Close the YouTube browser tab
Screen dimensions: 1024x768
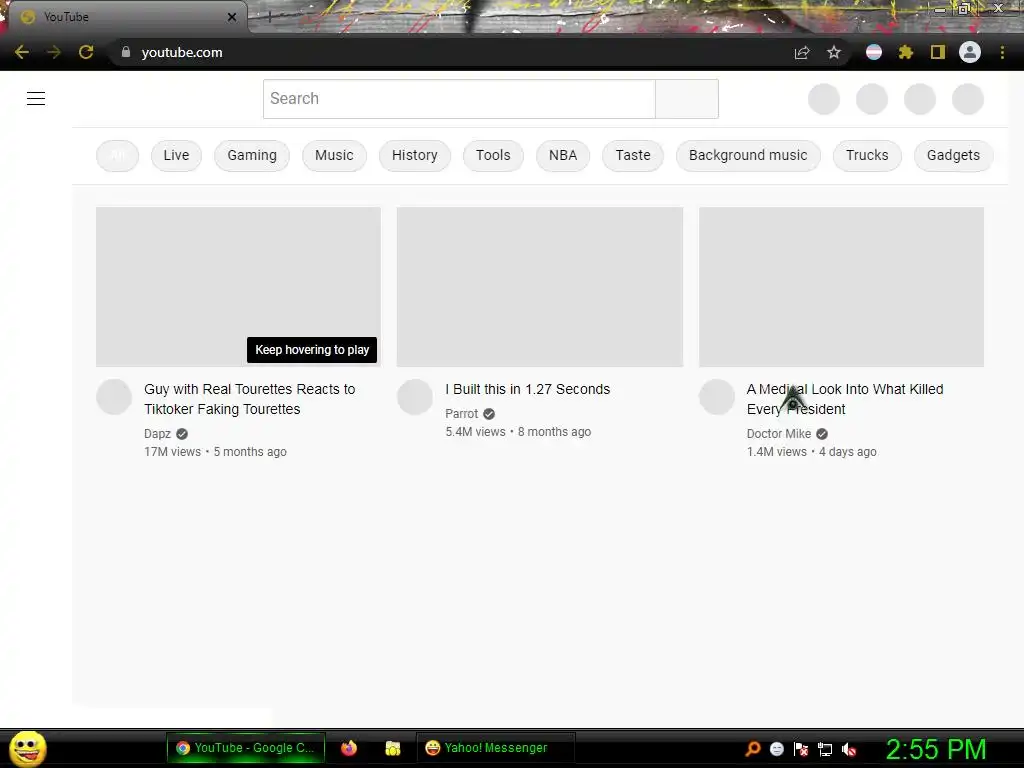coord(232,17)
